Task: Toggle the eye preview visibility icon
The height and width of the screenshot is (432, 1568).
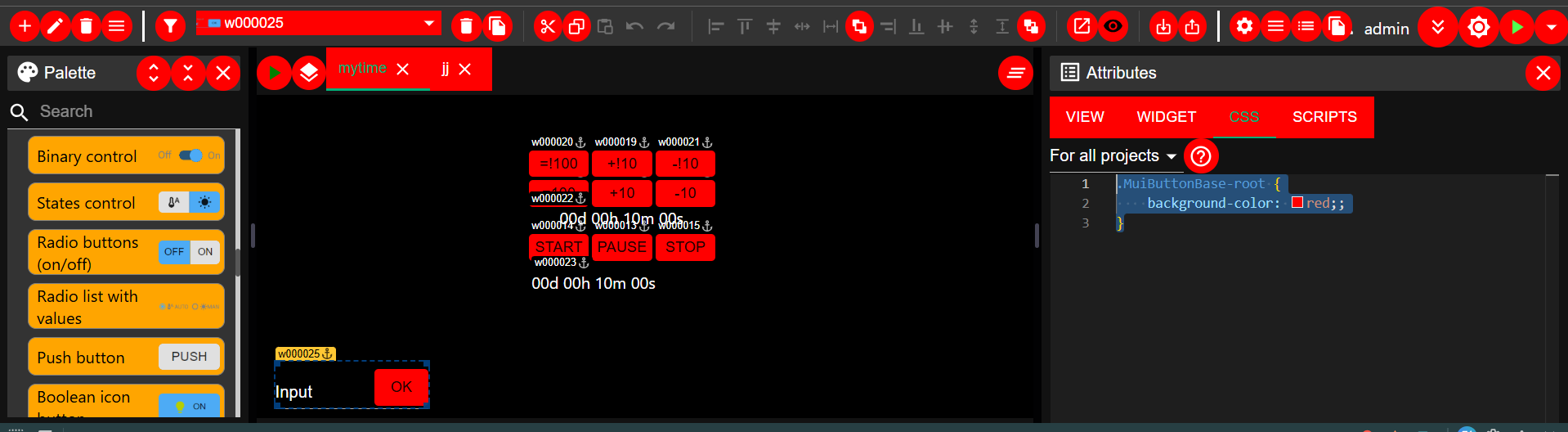Action: coord(1113,26)
